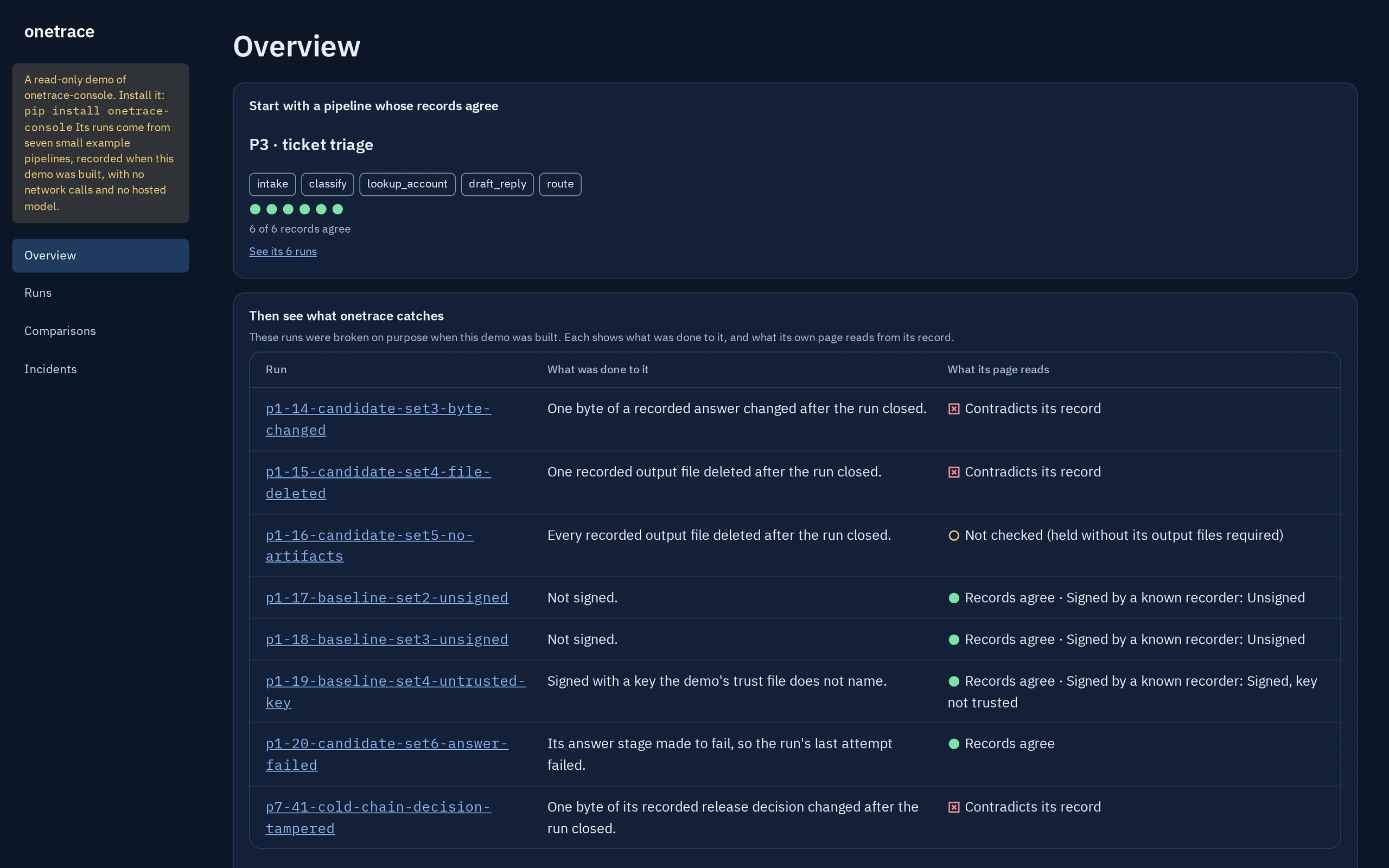Open run p1-19-baseline-set4-untrusted-key

tap(396, 691)
